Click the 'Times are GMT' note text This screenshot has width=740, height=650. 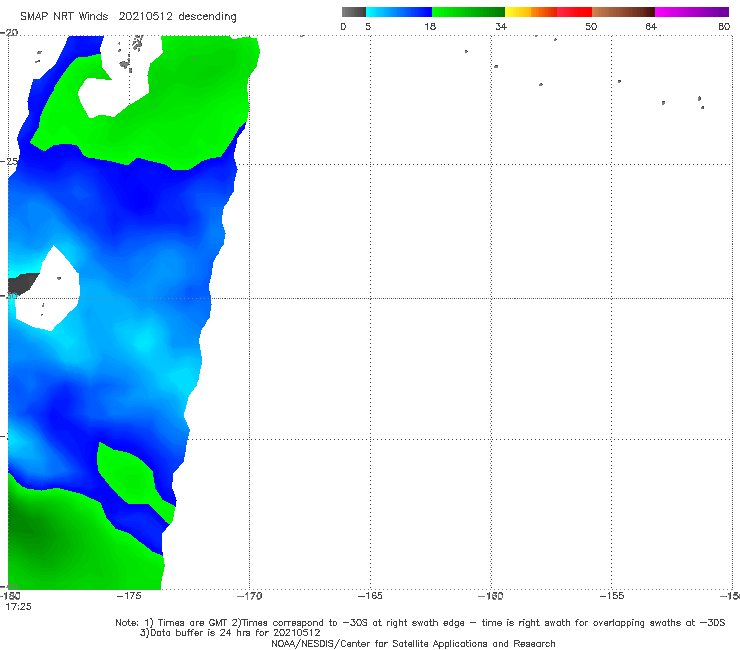click(x=191, y=623)
